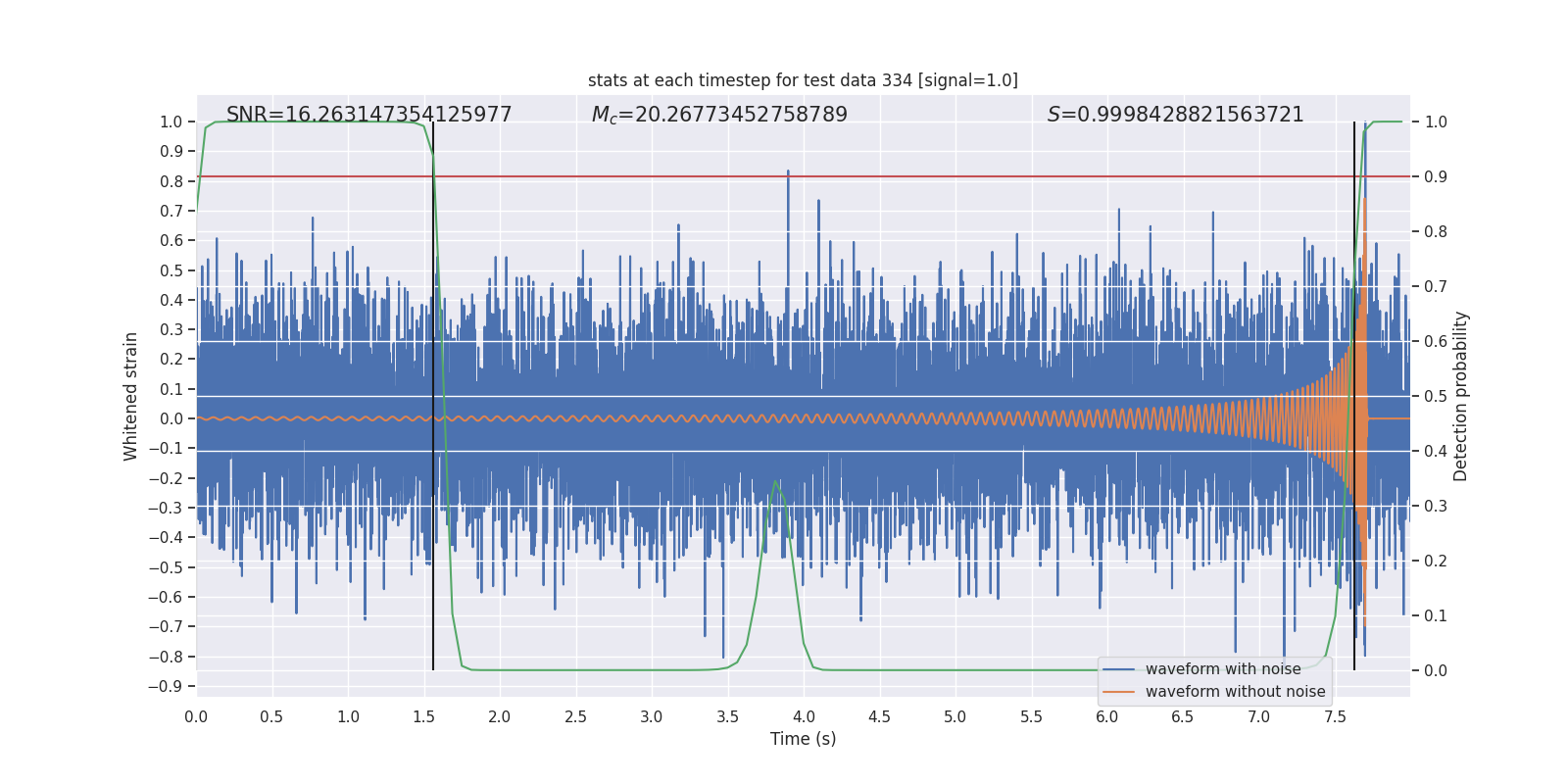1568x784 pixels.
Task: Click the left y-axis tick label −0.9
Action: point(165,686)
